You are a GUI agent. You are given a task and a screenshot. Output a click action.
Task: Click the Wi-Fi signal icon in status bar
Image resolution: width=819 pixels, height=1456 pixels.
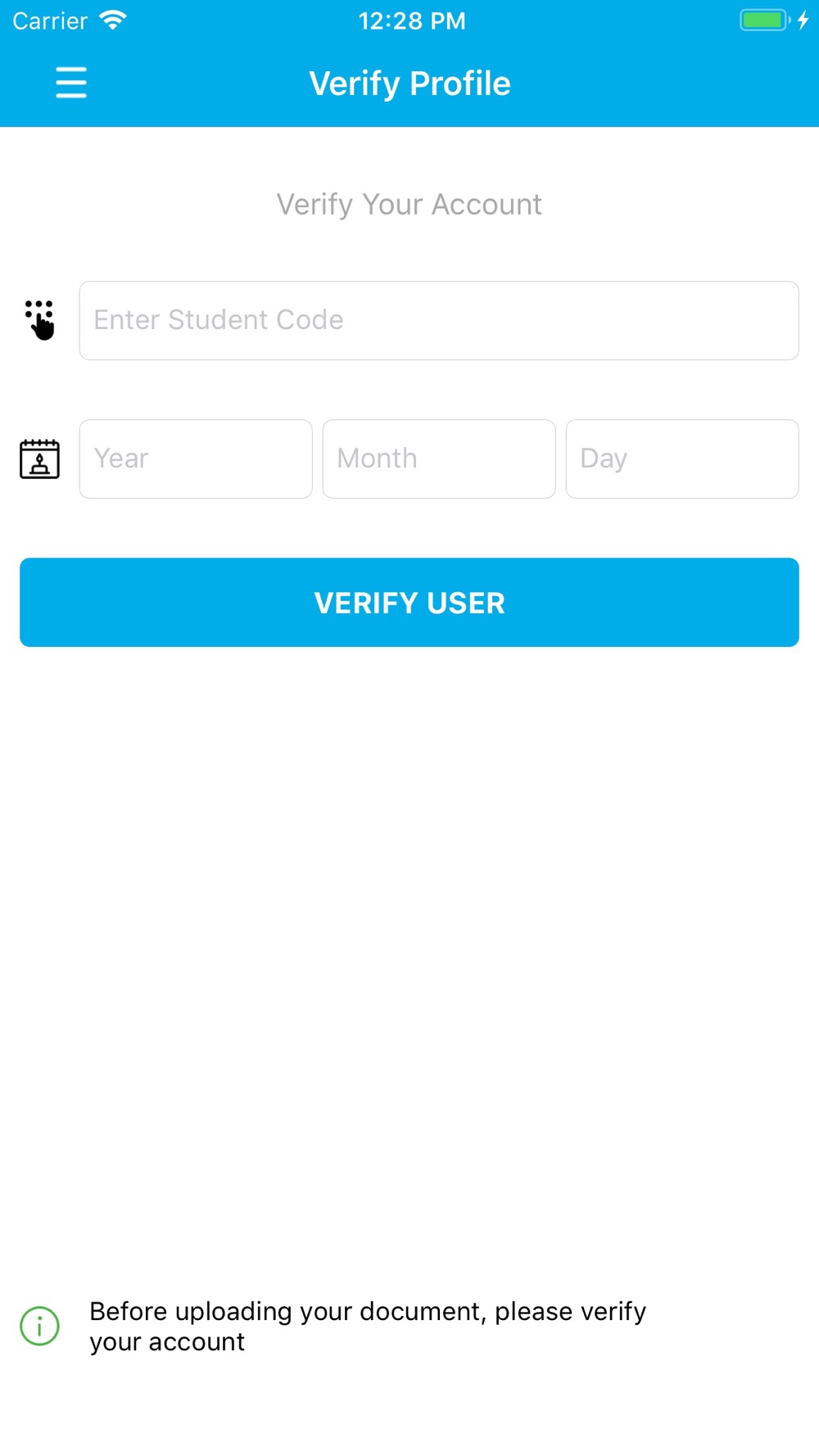tap(113, 20)
